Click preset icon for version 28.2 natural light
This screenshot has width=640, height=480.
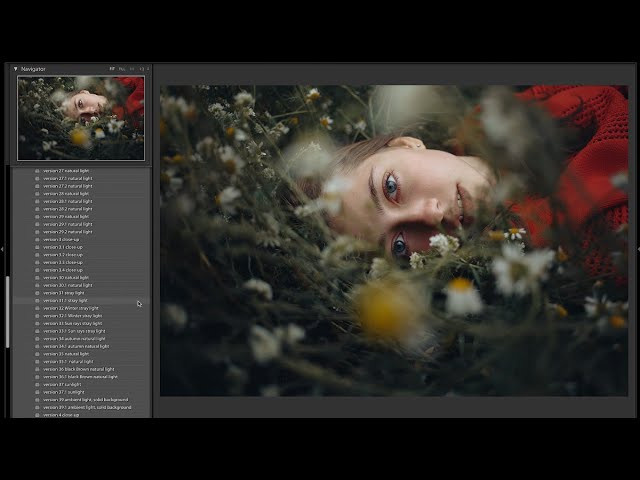point(37,209)
